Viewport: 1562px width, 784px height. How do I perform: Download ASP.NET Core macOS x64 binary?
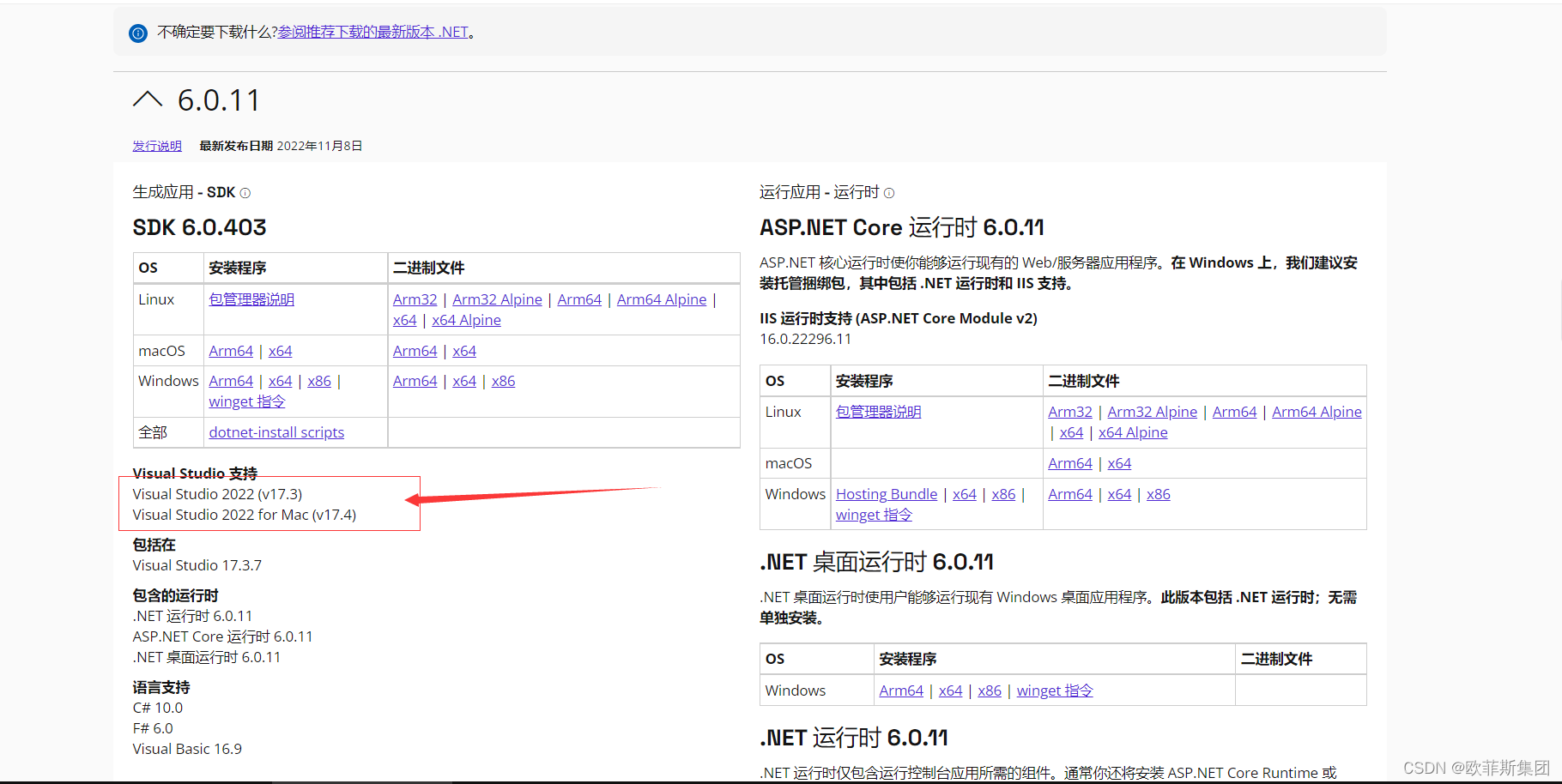pos(1119,463)
